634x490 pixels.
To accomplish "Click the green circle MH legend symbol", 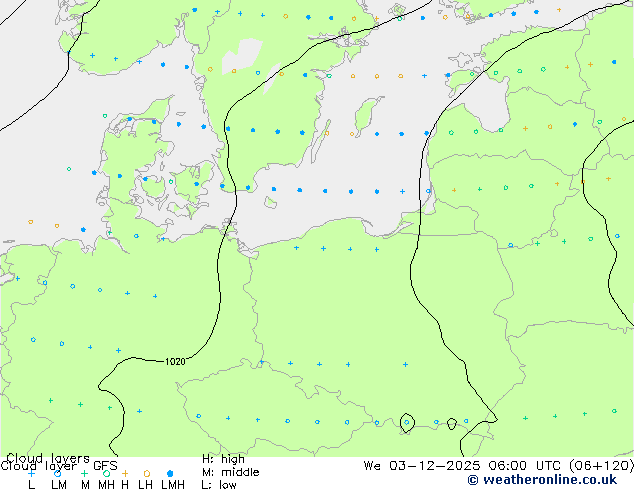I will (106, 473).
